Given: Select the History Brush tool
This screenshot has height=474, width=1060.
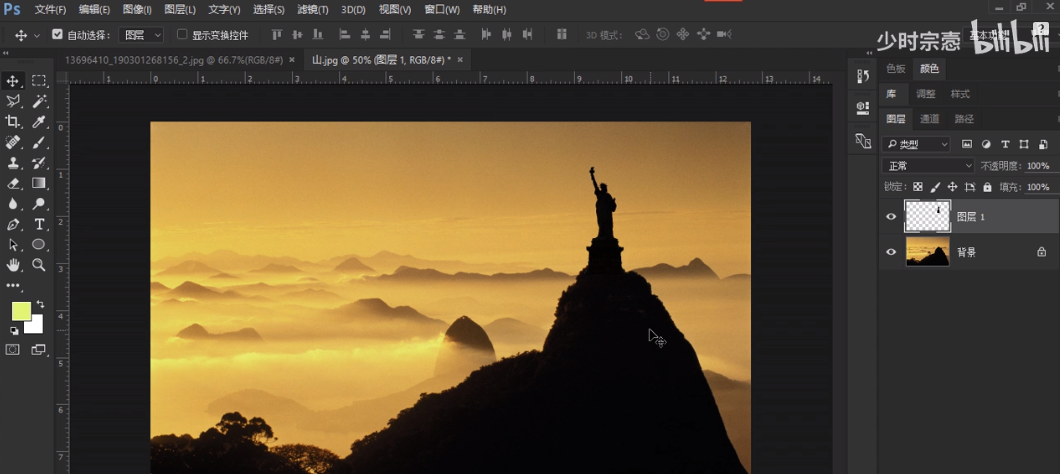Looking at the screenshot, I should 39,162.
